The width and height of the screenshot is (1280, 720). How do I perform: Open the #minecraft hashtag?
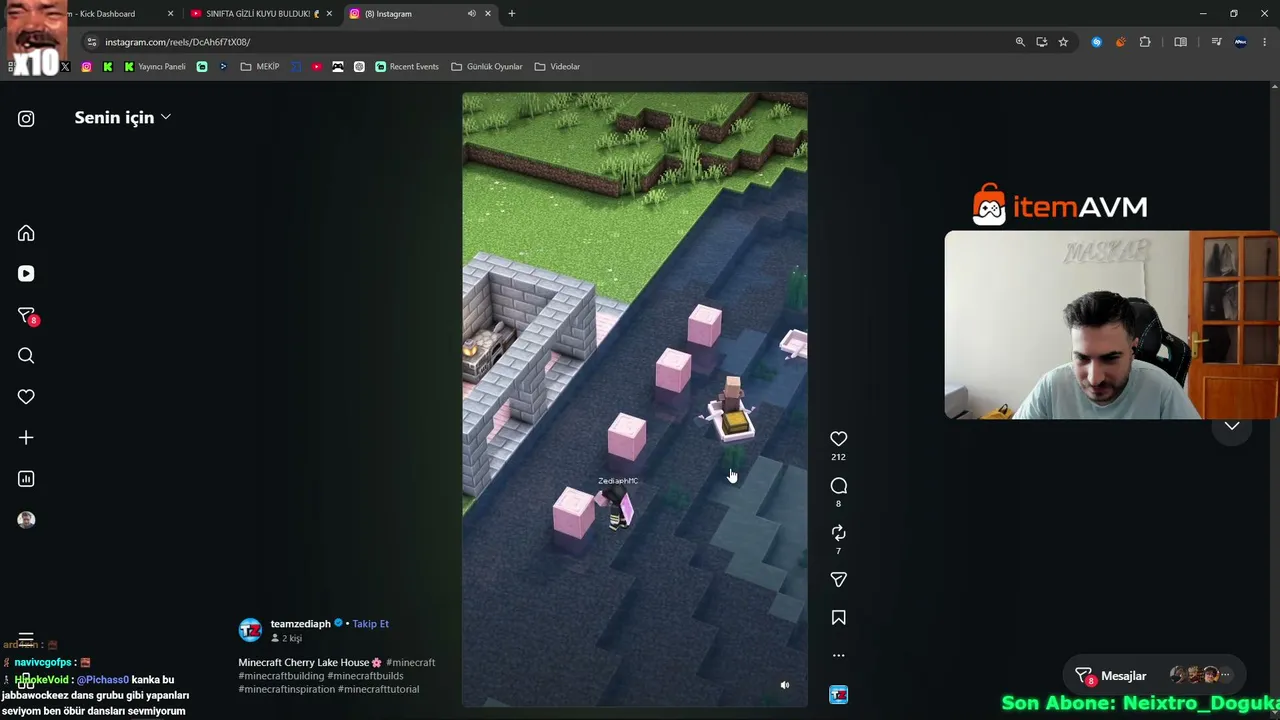tap(410, 663)
